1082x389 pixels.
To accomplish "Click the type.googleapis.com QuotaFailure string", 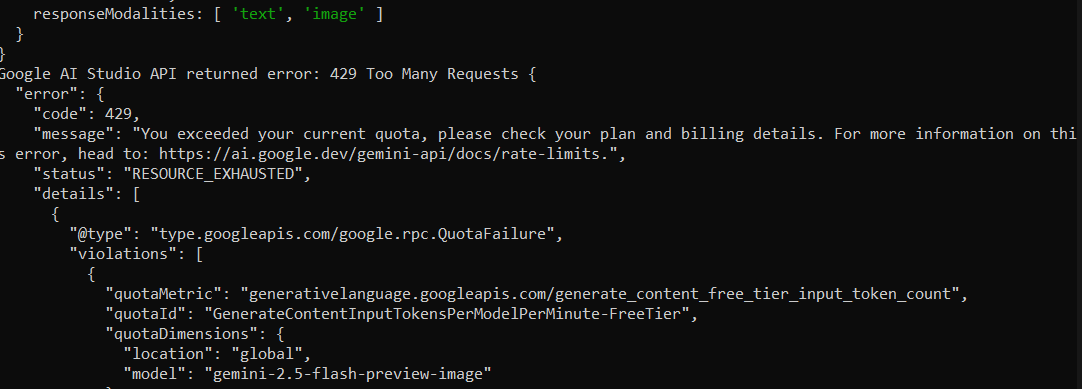I will [x=353, y=234].
